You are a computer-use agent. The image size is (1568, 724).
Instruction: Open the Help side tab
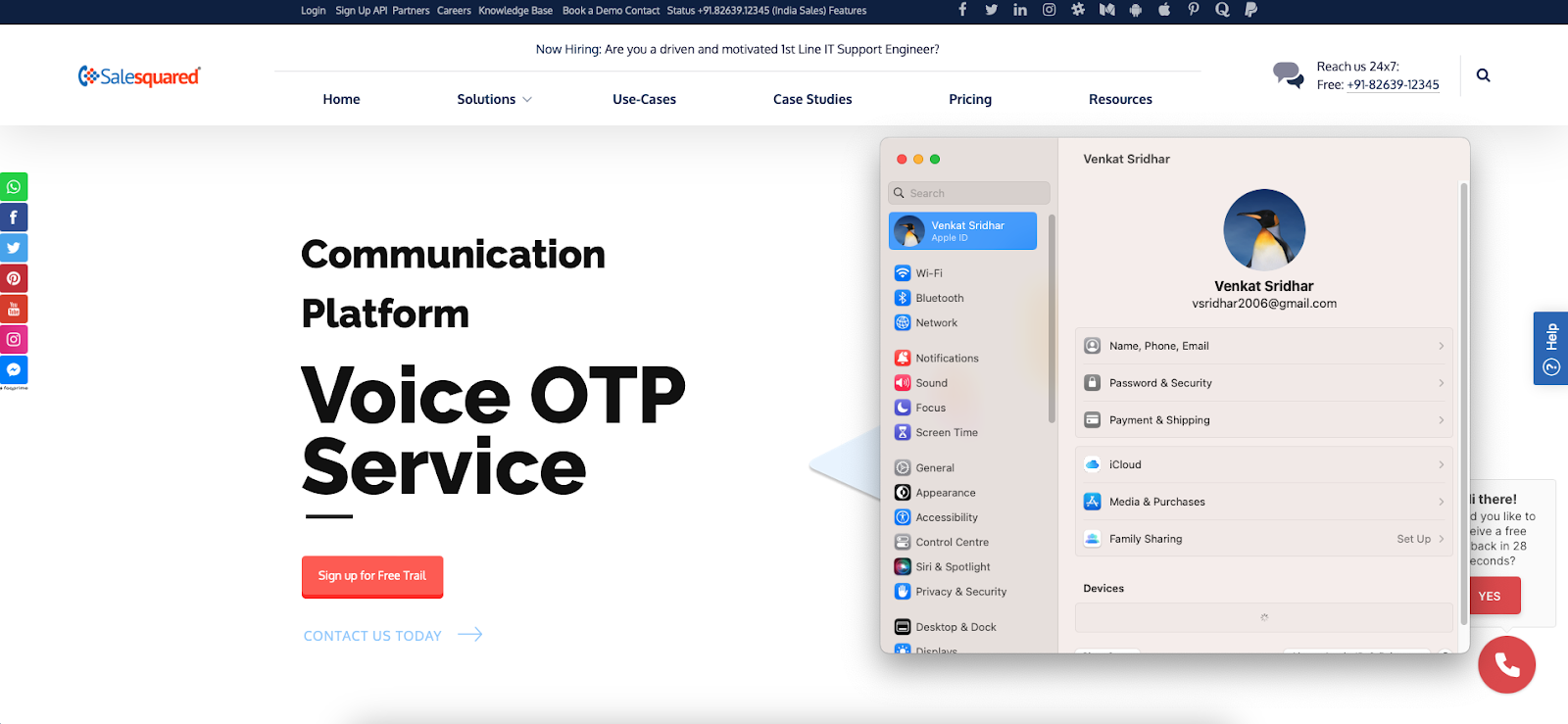point(1550,348)
